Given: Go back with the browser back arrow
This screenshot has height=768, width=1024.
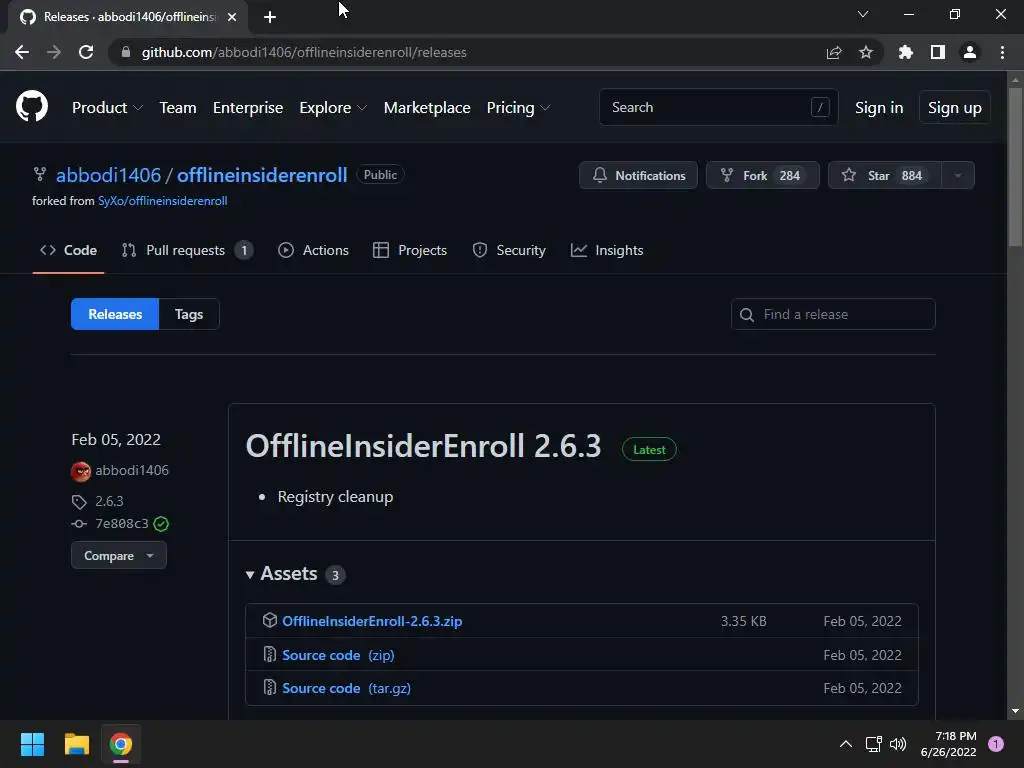Looking at the screenshot, I should click(x=22, y=52).
